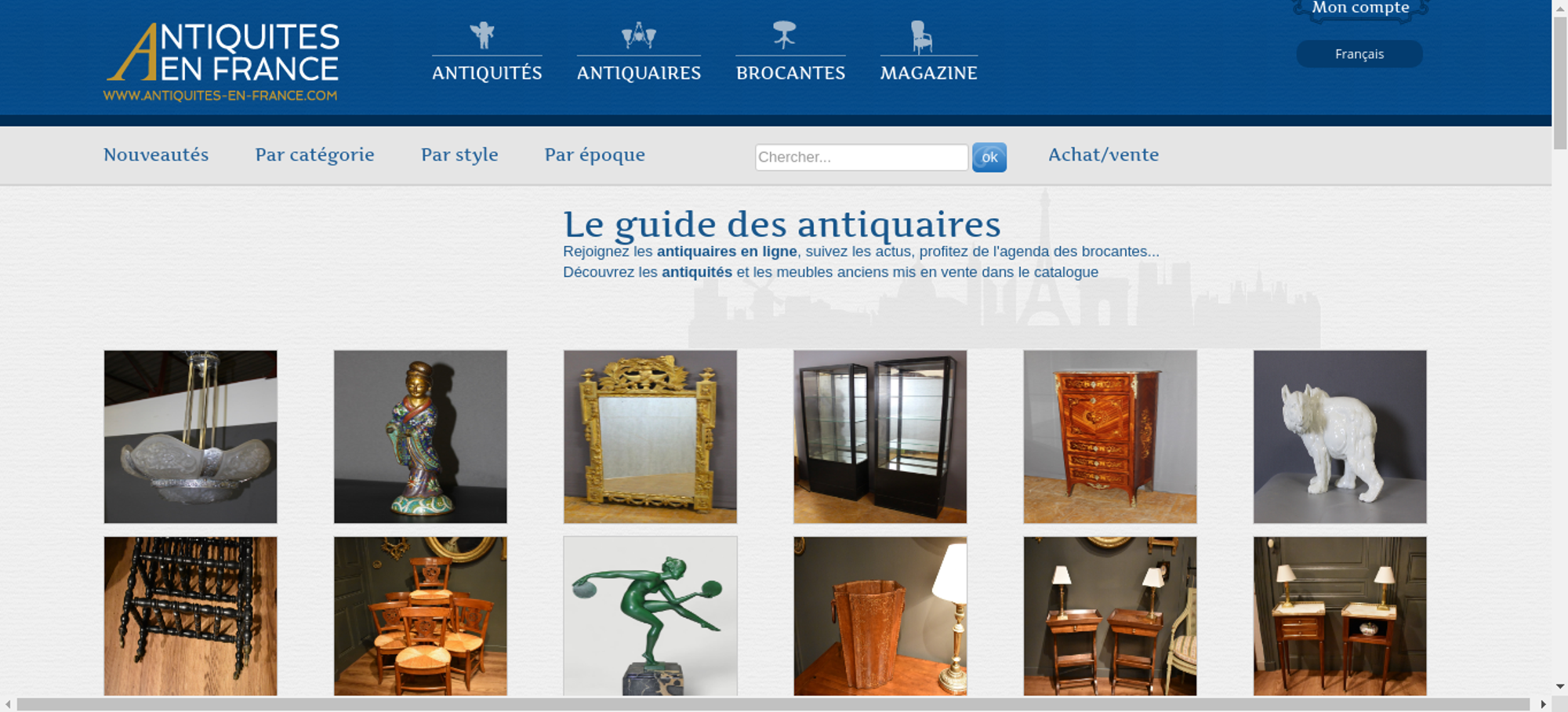Open the Français language selector

pyautogui.click(x=1359, y=54)
